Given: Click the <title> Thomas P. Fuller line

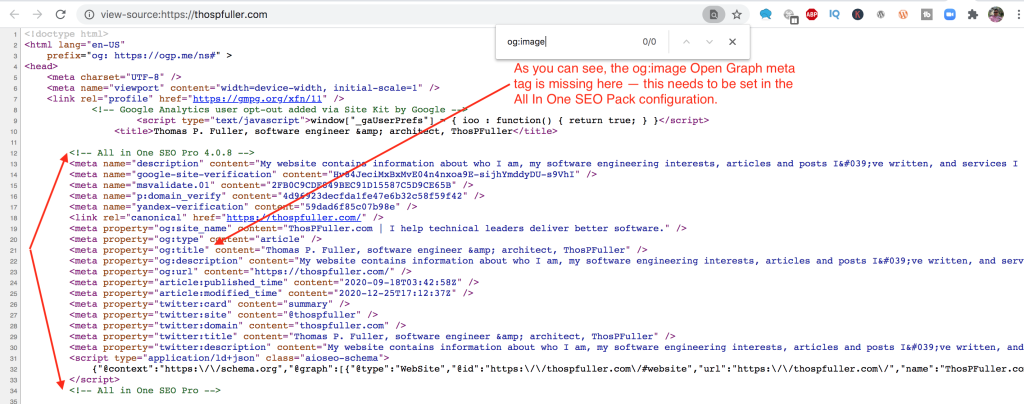Looking at the screenshot, I should click(x=335, y=131).
